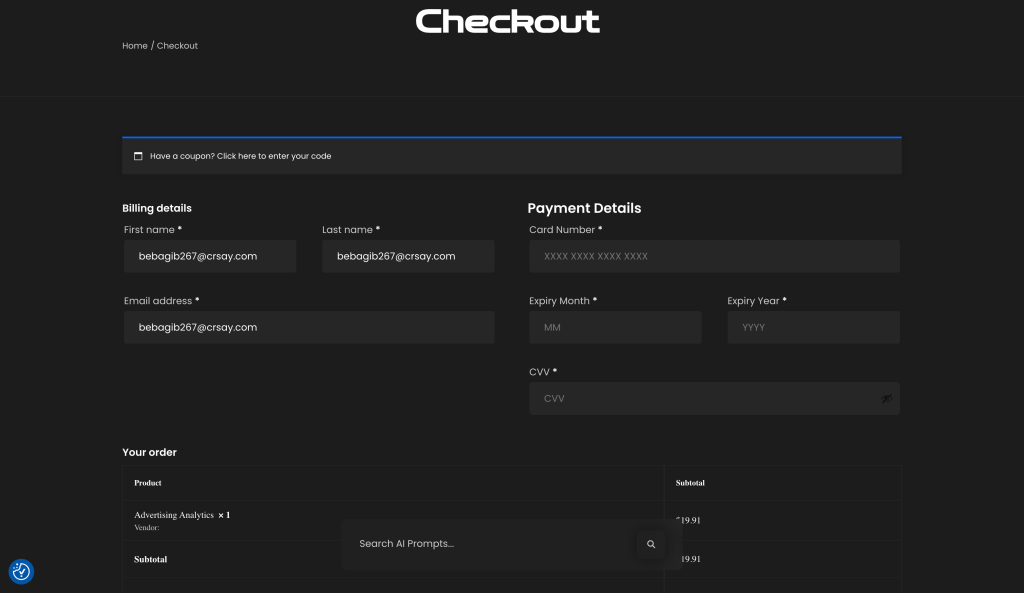Click the large Checkout page title
The height and width of the screenshot is (593, 1024).
(x=508, y=21)
